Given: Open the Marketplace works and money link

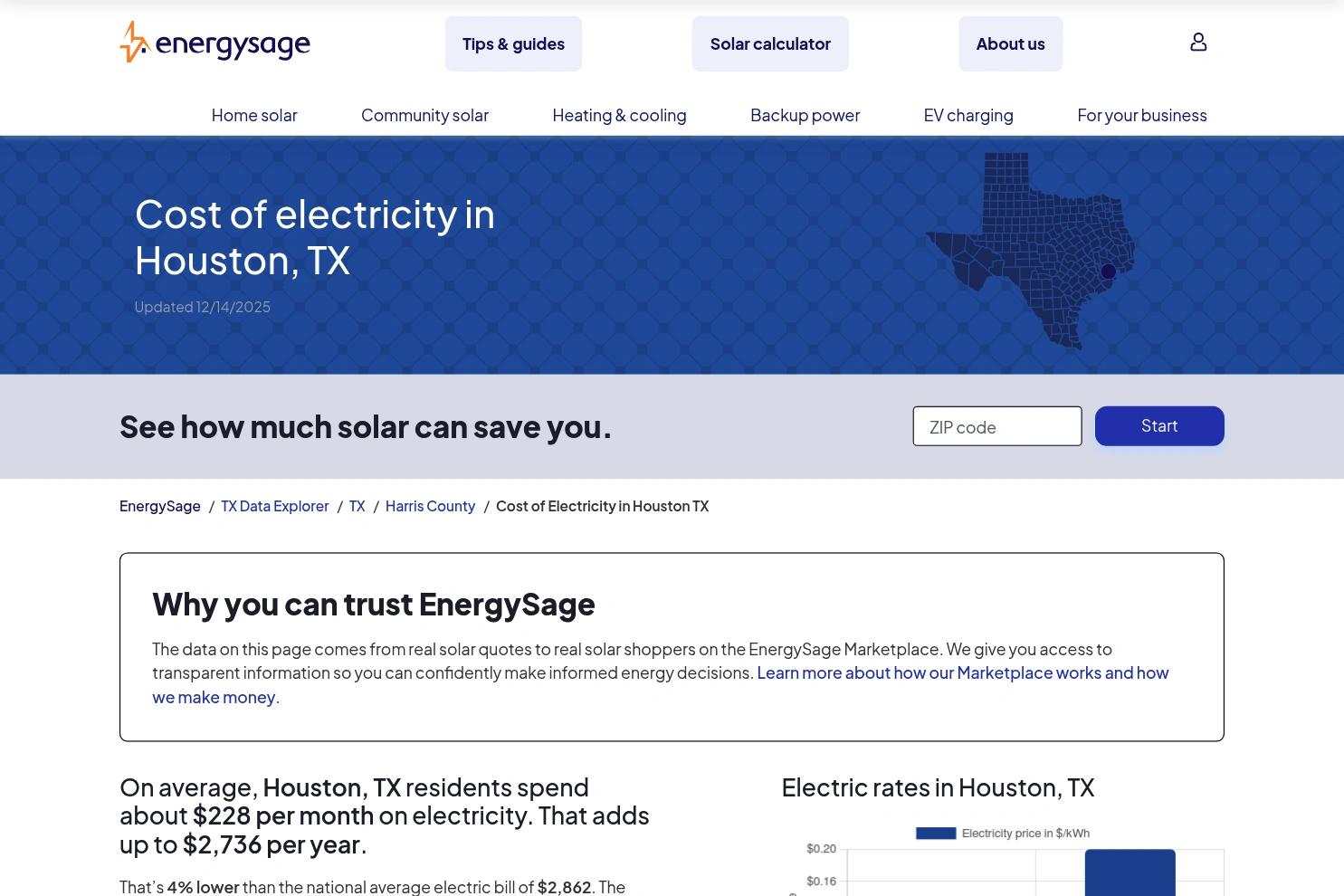Looking at the screenshot, I should click(661, 684).
